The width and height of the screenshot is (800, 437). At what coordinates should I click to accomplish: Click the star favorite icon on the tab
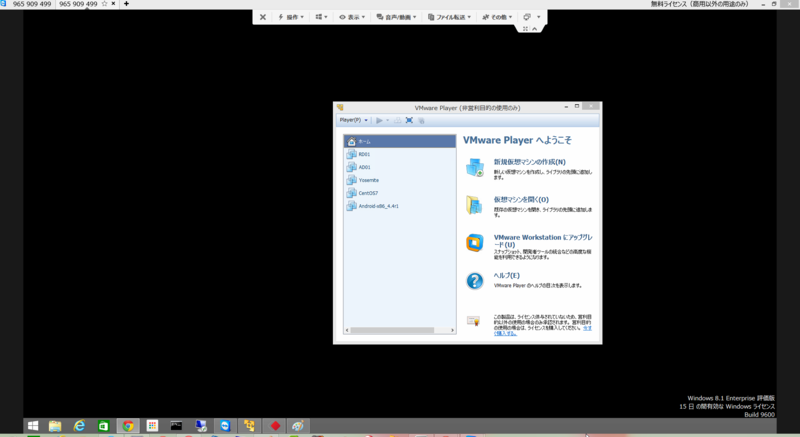(105, 4)
